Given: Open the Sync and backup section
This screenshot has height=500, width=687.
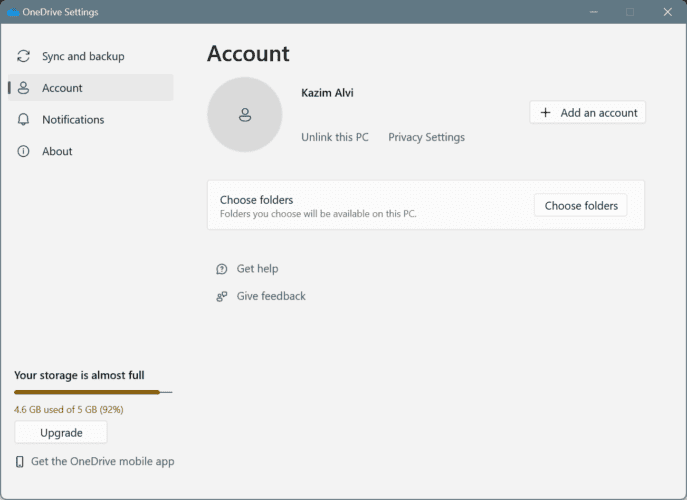Looking at the screenshot, I should [x=83, y=56].
